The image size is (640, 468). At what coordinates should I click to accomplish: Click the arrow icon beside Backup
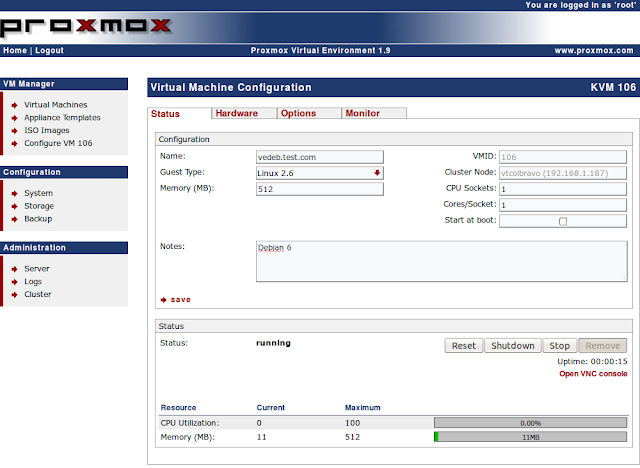[x=15, y=219]
